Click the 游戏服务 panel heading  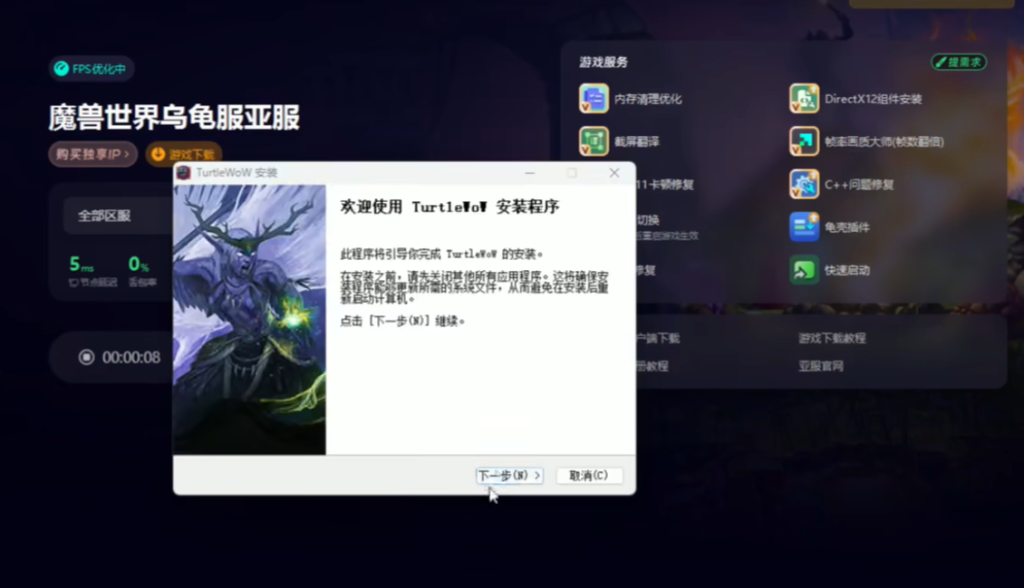pyautogui.click(x=603, y=62)
